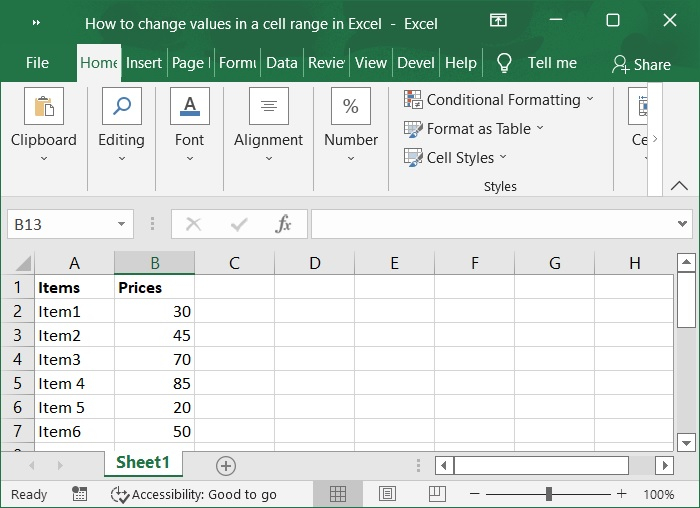Click the zoom slider handle

point(549,494)
